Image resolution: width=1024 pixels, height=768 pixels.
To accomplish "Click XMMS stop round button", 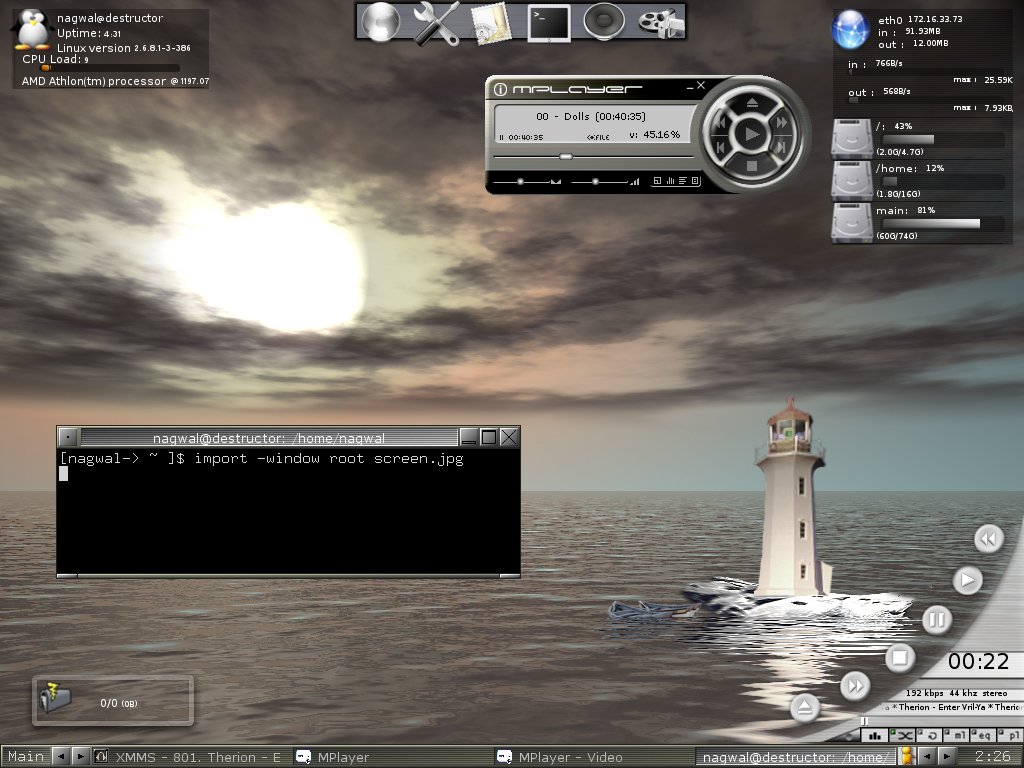I will click(x=899, y=658).
